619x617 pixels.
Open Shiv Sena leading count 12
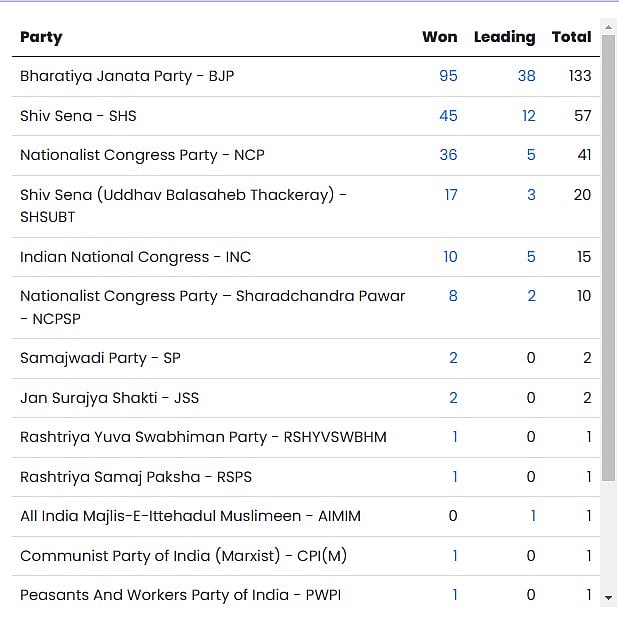pos(529,116)
